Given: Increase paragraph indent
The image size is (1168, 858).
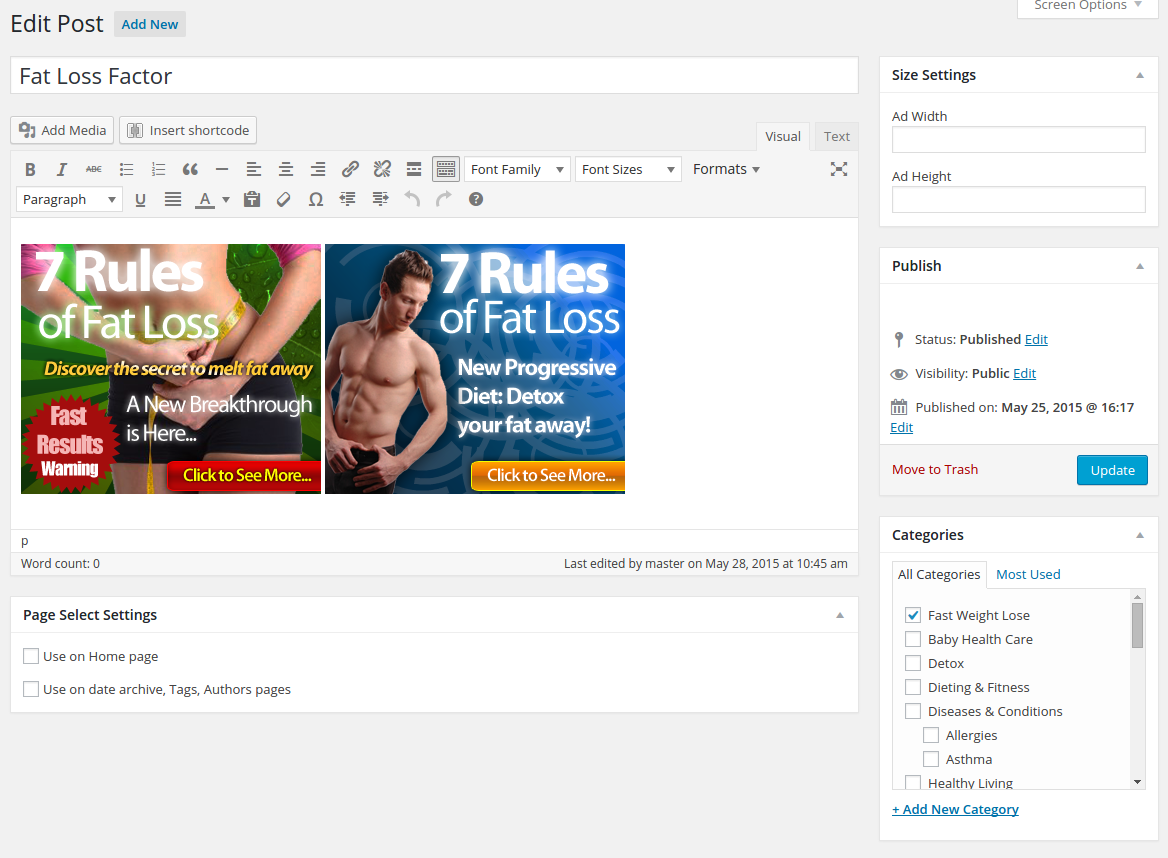Looking at the screenshot, I should 380,200.
